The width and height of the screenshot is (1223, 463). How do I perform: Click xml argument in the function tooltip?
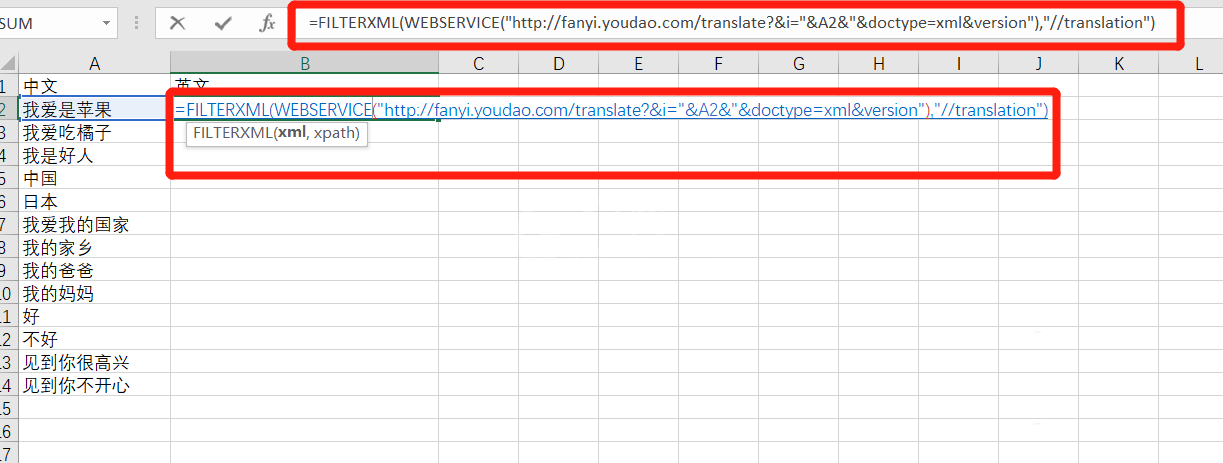click(x=291, y=133)
